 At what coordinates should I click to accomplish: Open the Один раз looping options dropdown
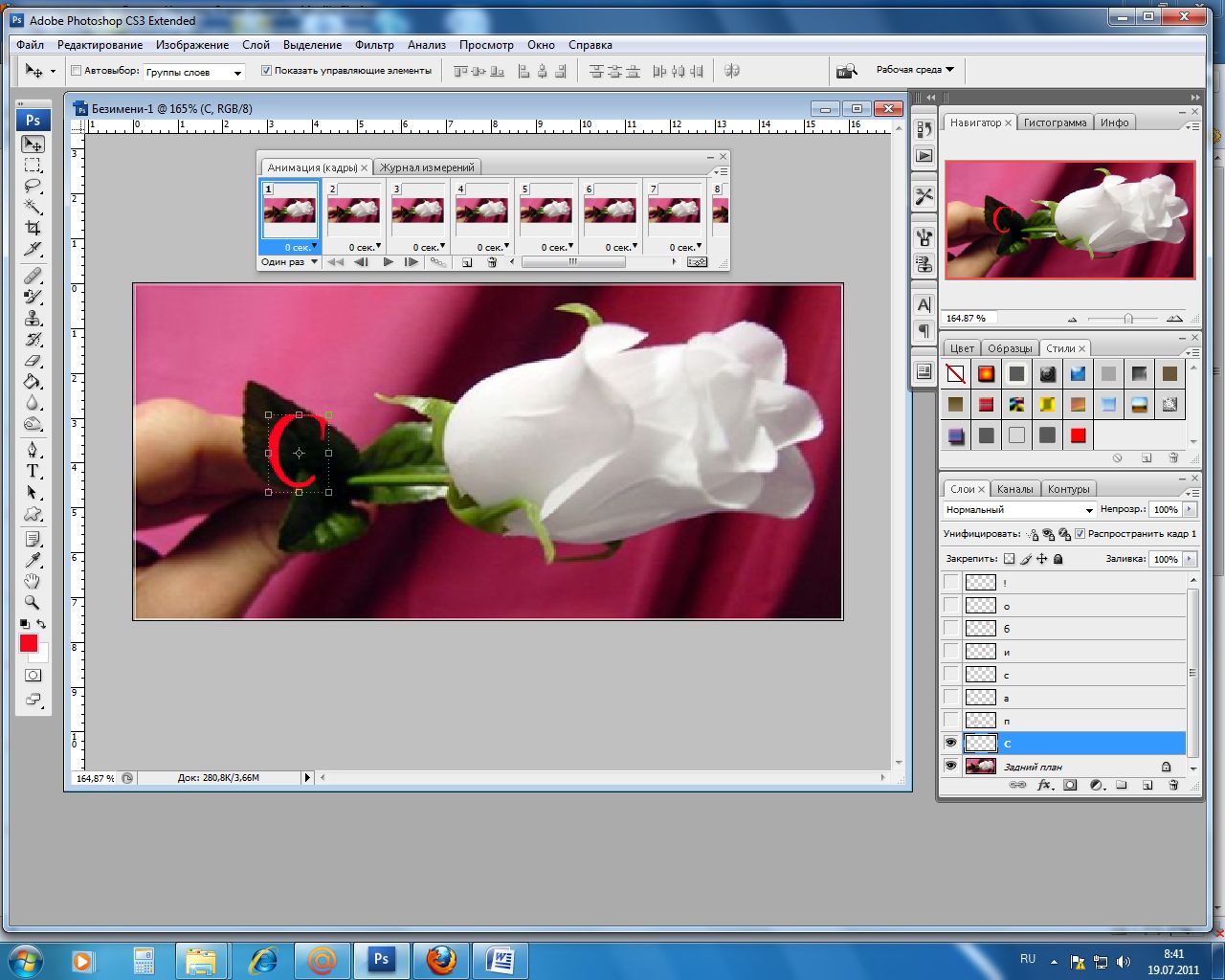[x=289, y=262]
